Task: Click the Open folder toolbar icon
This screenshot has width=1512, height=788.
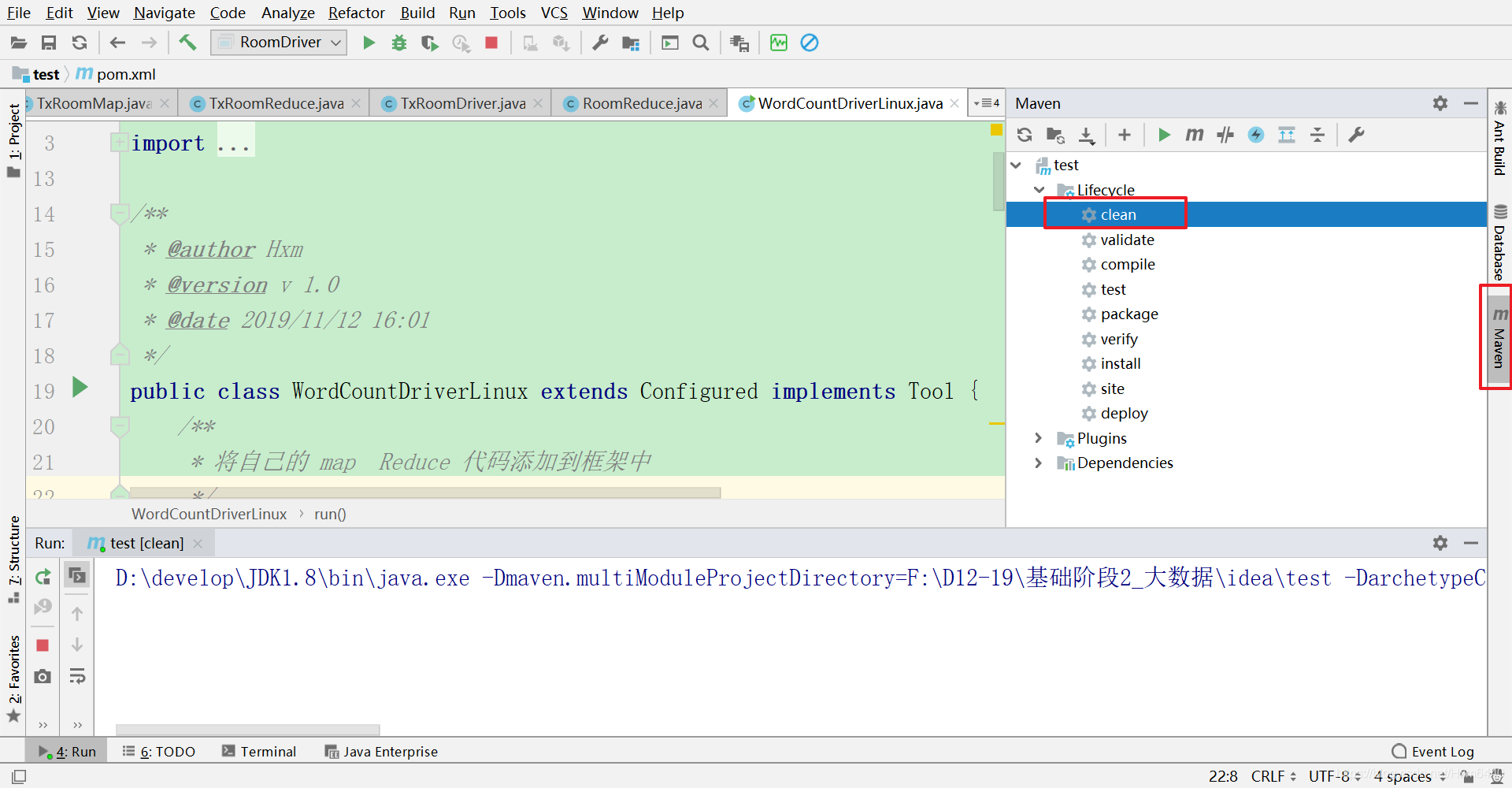Action: 18,43
